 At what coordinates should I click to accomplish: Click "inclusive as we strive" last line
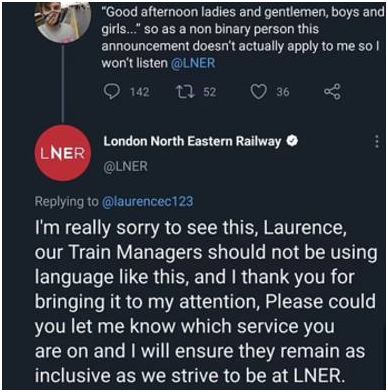coord(188,375)
